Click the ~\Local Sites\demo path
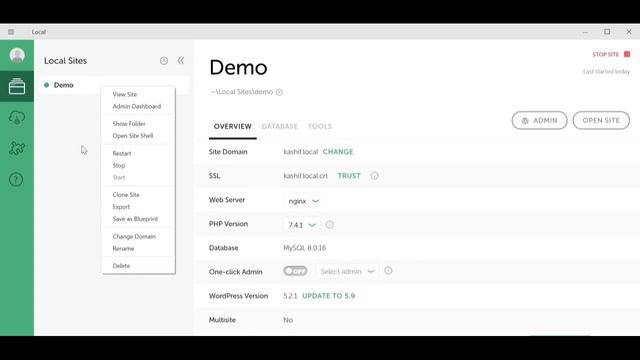This screenshot has height=360, width=640. point(242,92)
